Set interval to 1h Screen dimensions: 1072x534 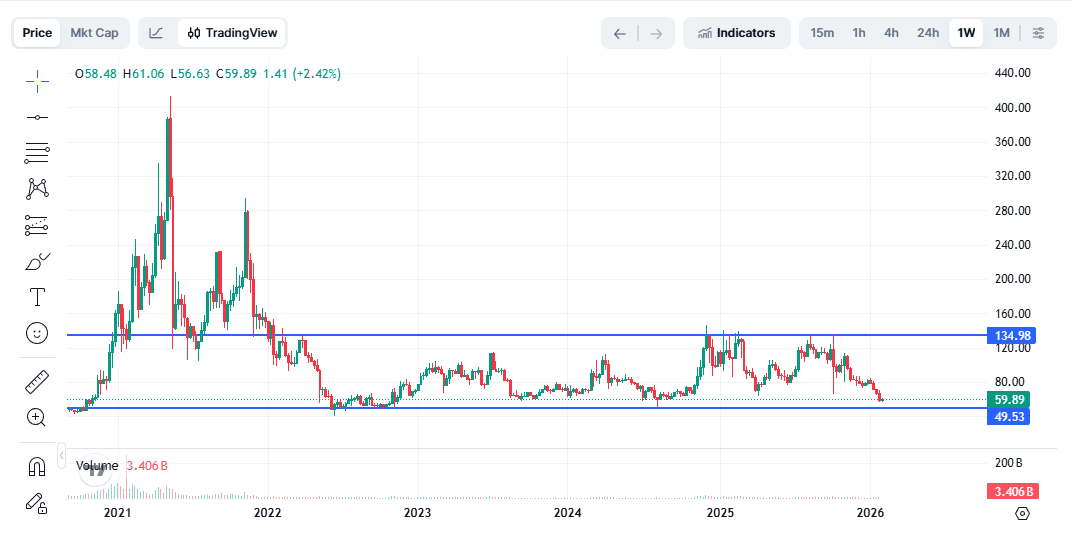[859, 33]
